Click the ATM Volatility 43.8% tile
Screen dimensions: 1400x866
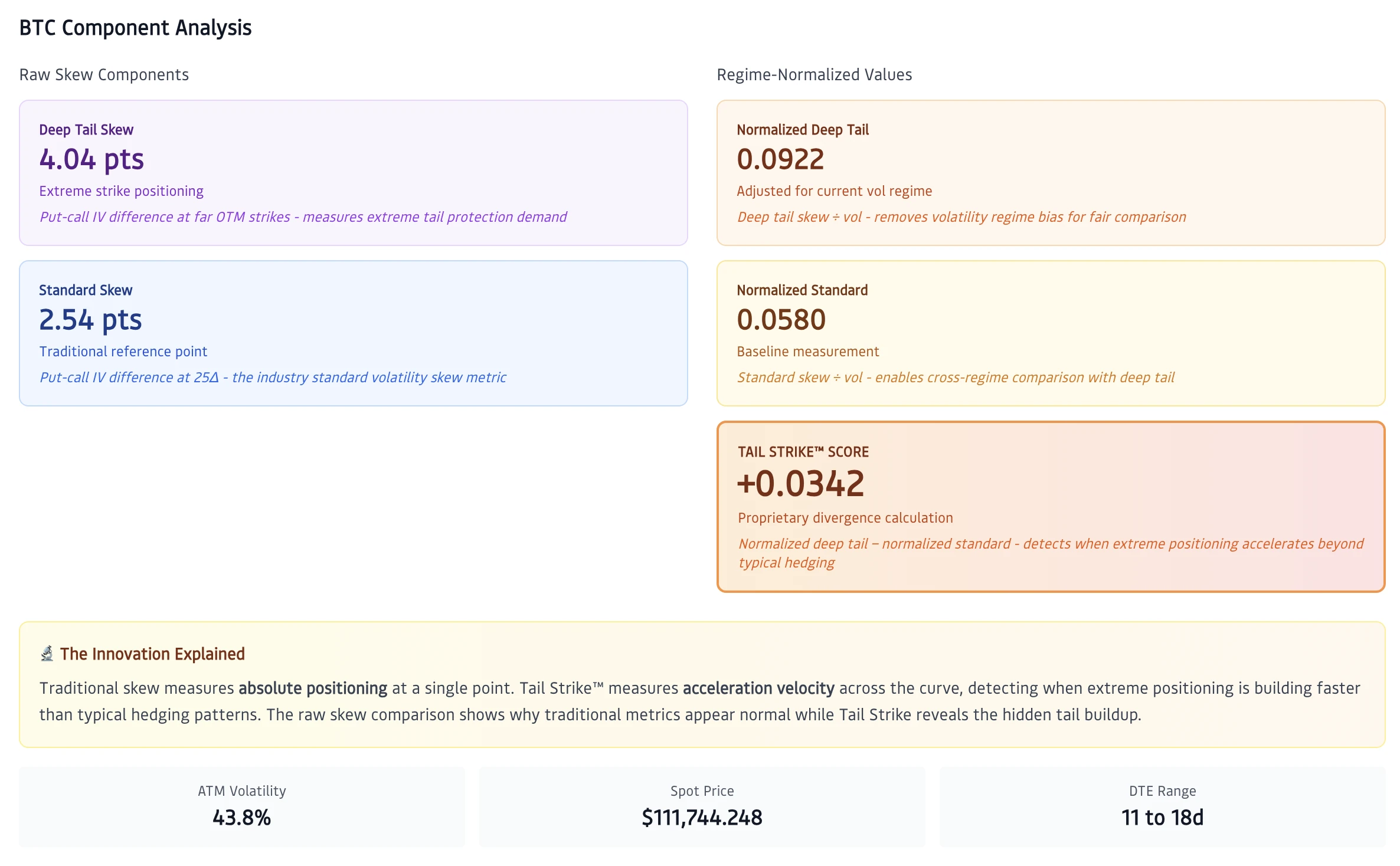pos(241,806)
